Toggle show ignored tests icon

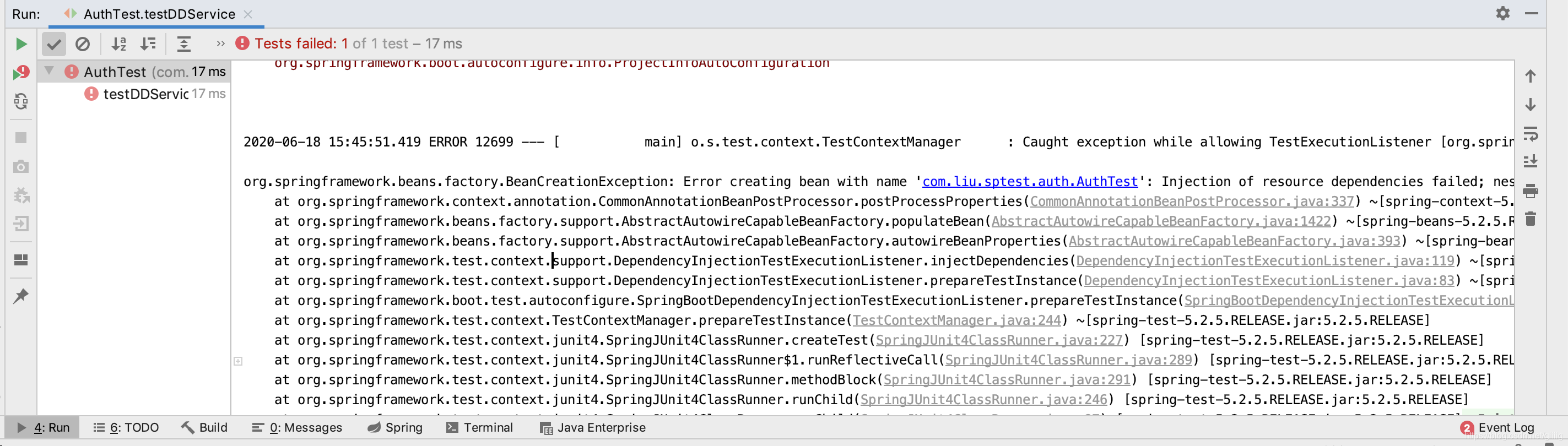pyautogui.click(x=83, y=44)
